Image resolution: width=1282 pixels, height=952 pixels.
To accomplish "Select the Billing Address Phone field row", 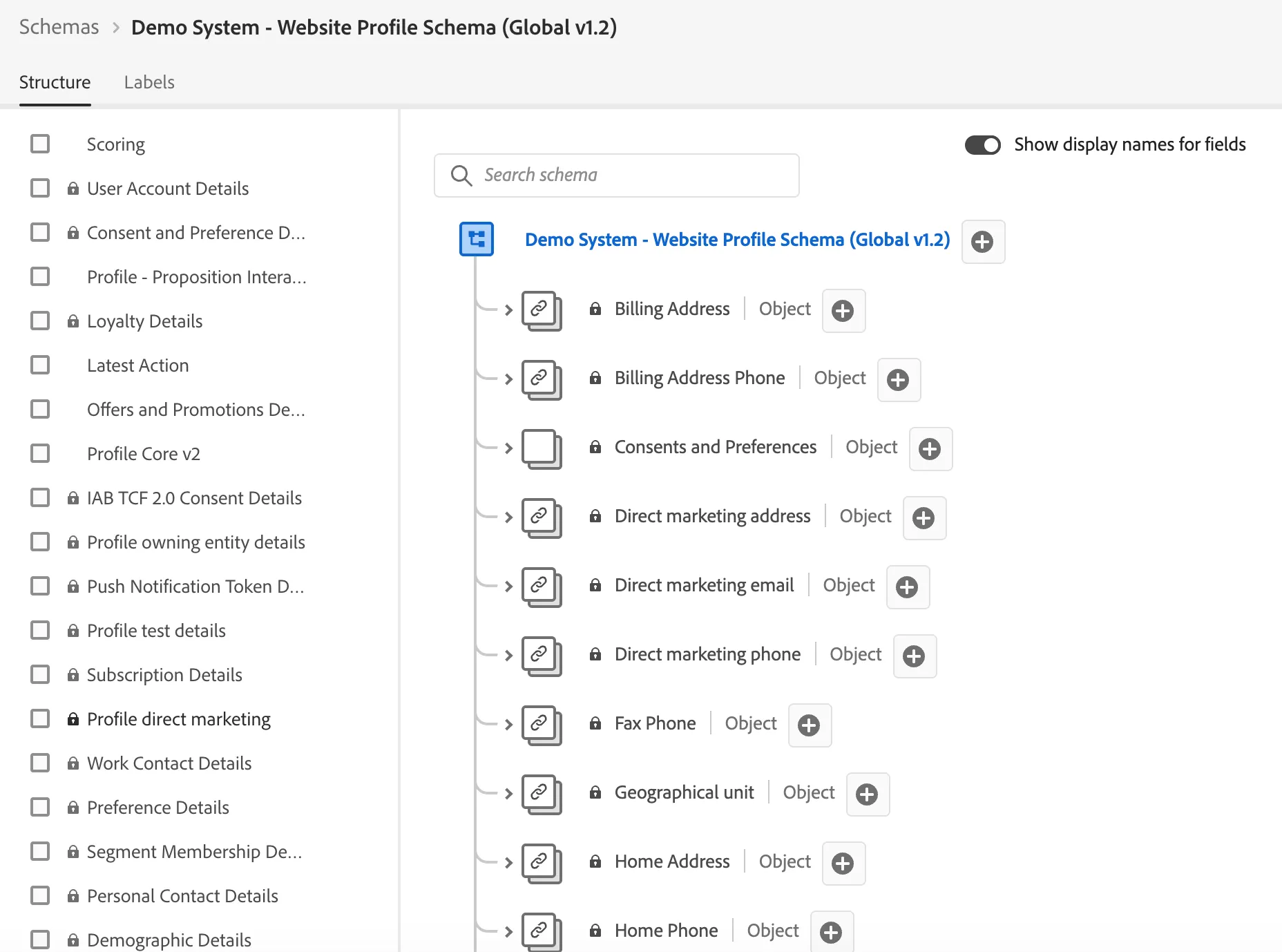I will (700, 378).
